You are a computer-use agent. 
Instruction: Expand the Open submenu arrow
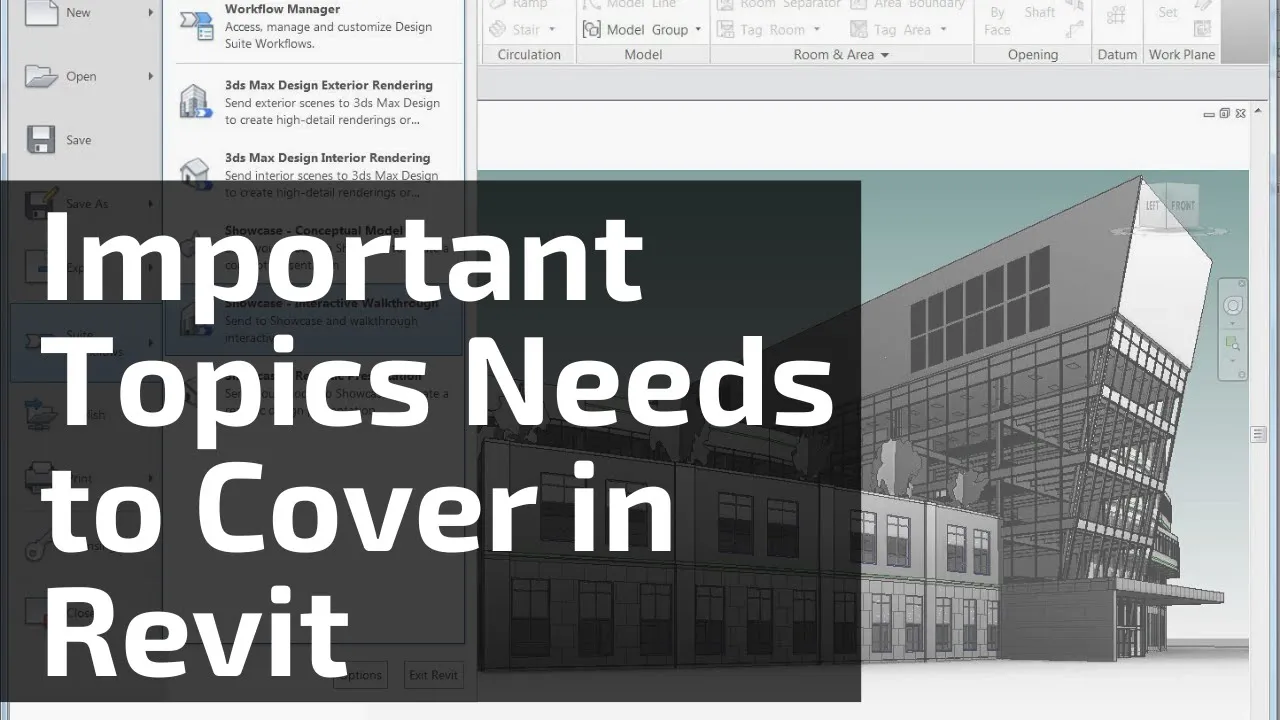(x=151, y=76)
